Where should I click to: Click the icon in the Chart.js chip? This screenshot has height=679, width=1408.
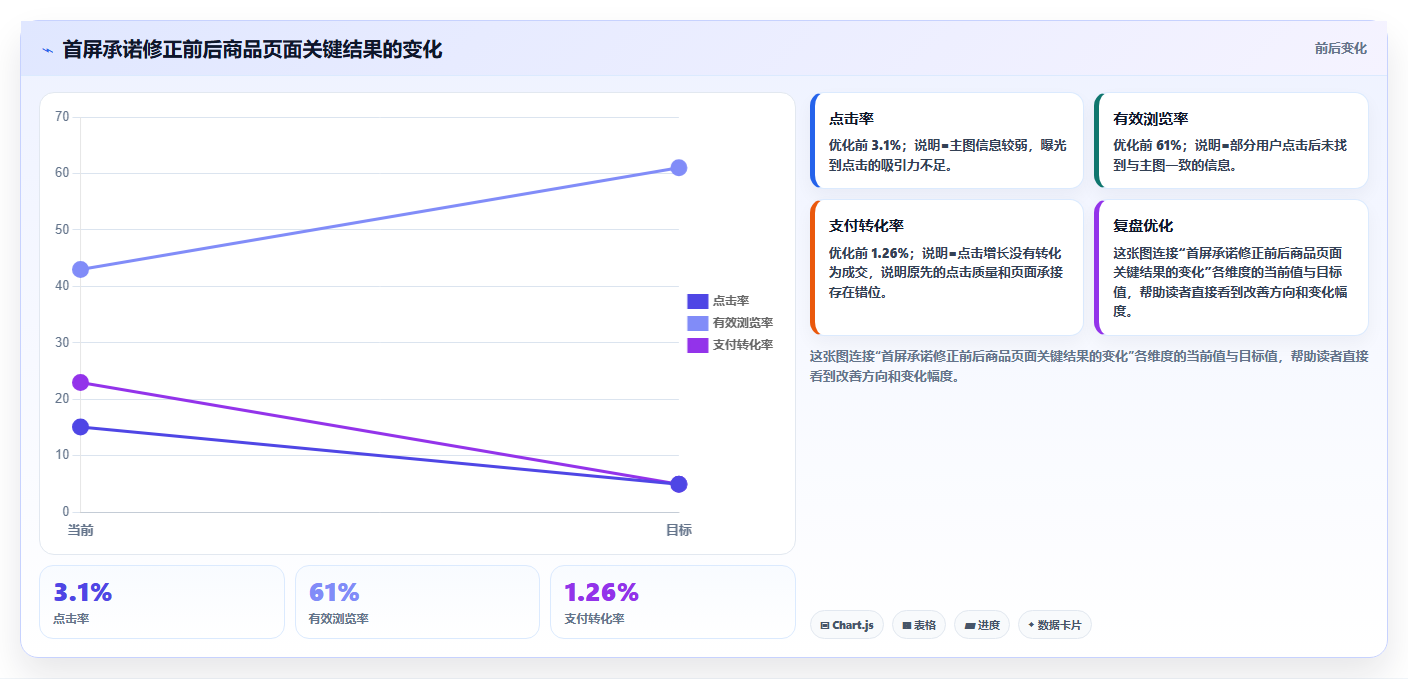[x=824, y=625]
